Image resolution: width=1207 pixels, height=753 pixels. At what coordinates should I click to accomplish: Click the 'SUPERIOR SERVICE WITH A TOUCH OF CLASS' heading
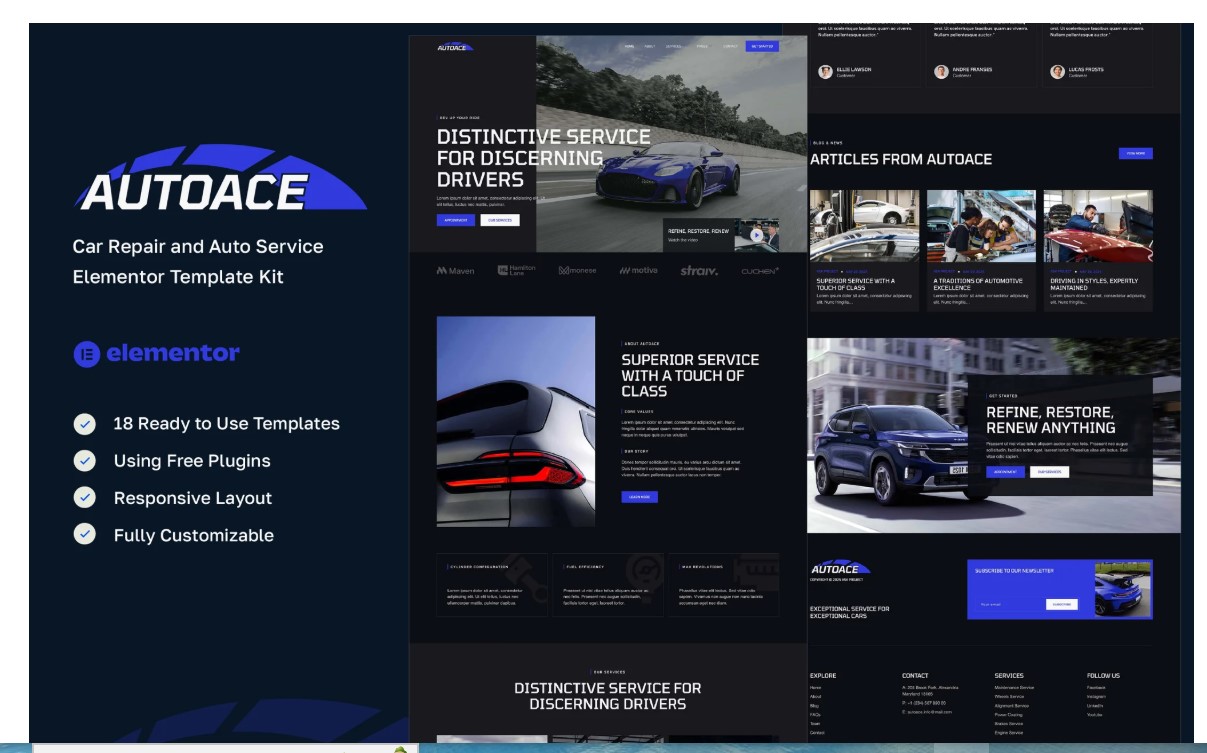click(x=690, y=376)
